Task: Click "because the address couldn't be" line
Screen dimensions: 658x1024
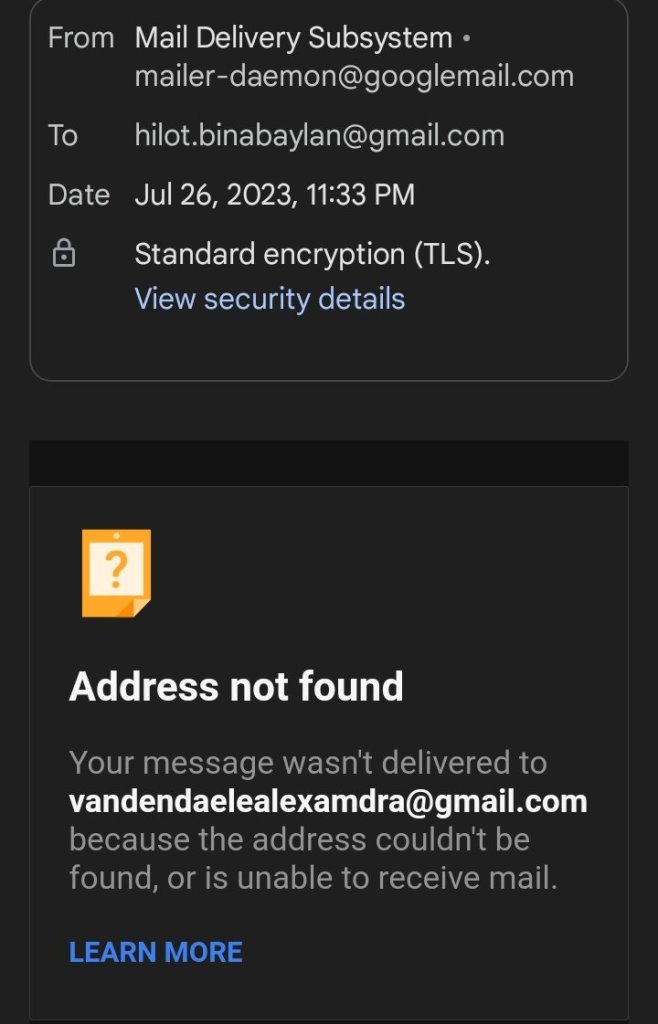Action: [299, 839]
